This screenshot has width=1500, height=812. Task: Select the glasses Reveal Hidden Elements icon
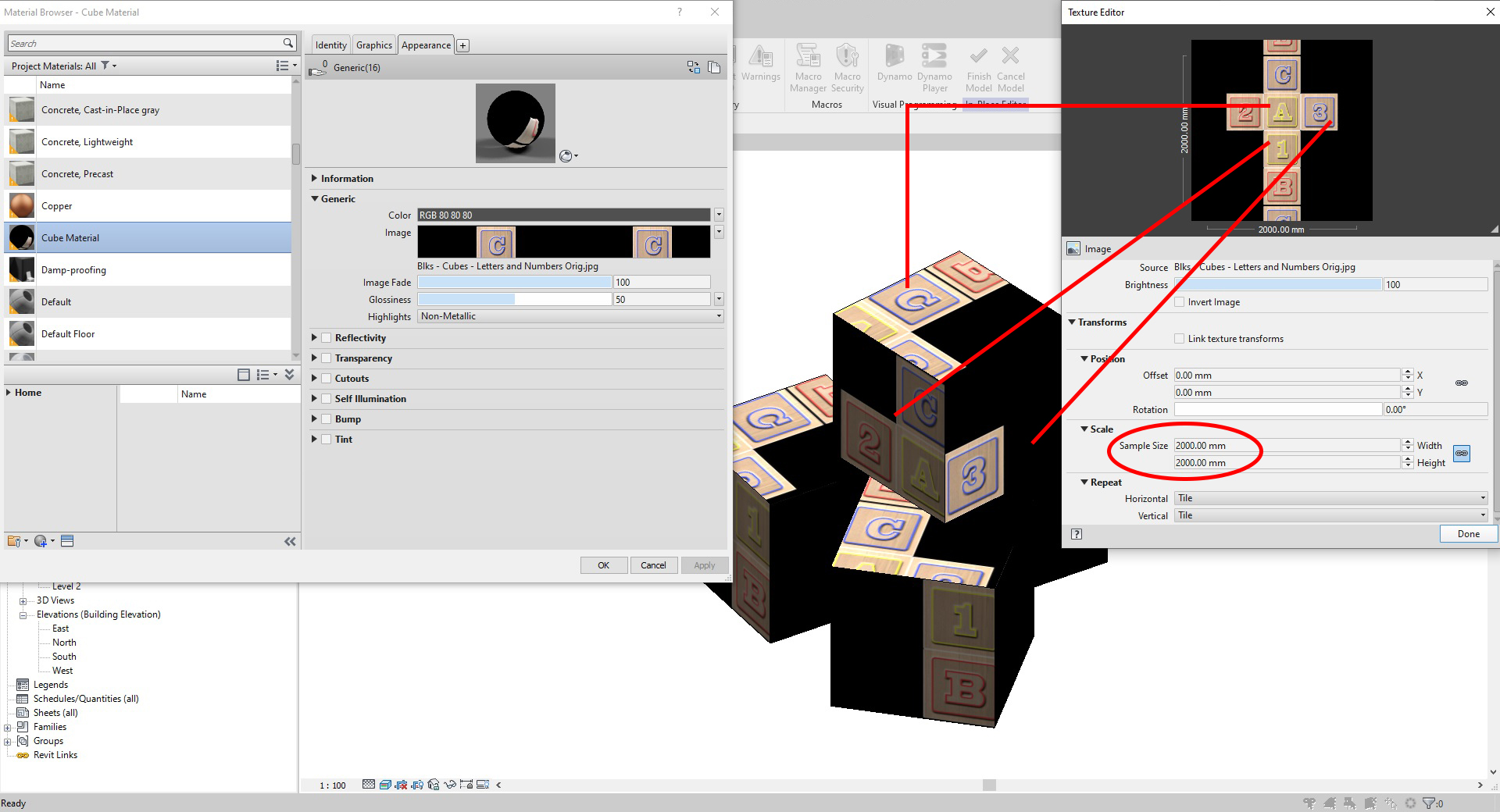pos(450,785)
